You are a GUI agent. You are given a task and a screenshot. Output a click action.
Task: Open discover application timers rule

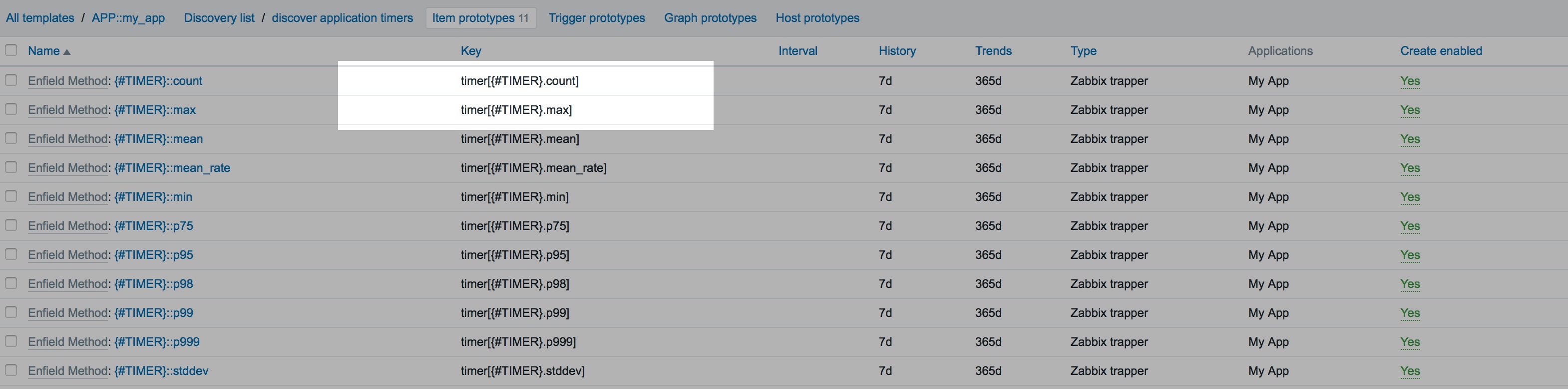pos(342,17)
